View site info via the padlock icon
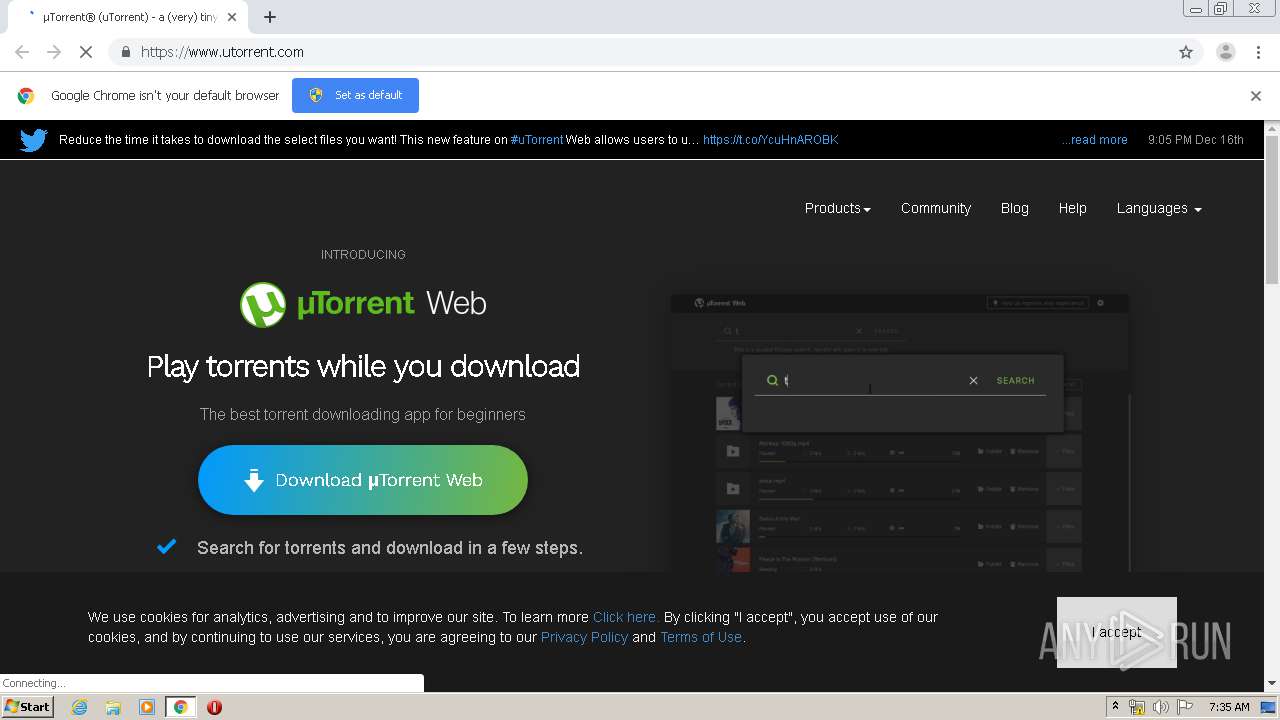The image size is (1280, 720). [x=125, y=52]
